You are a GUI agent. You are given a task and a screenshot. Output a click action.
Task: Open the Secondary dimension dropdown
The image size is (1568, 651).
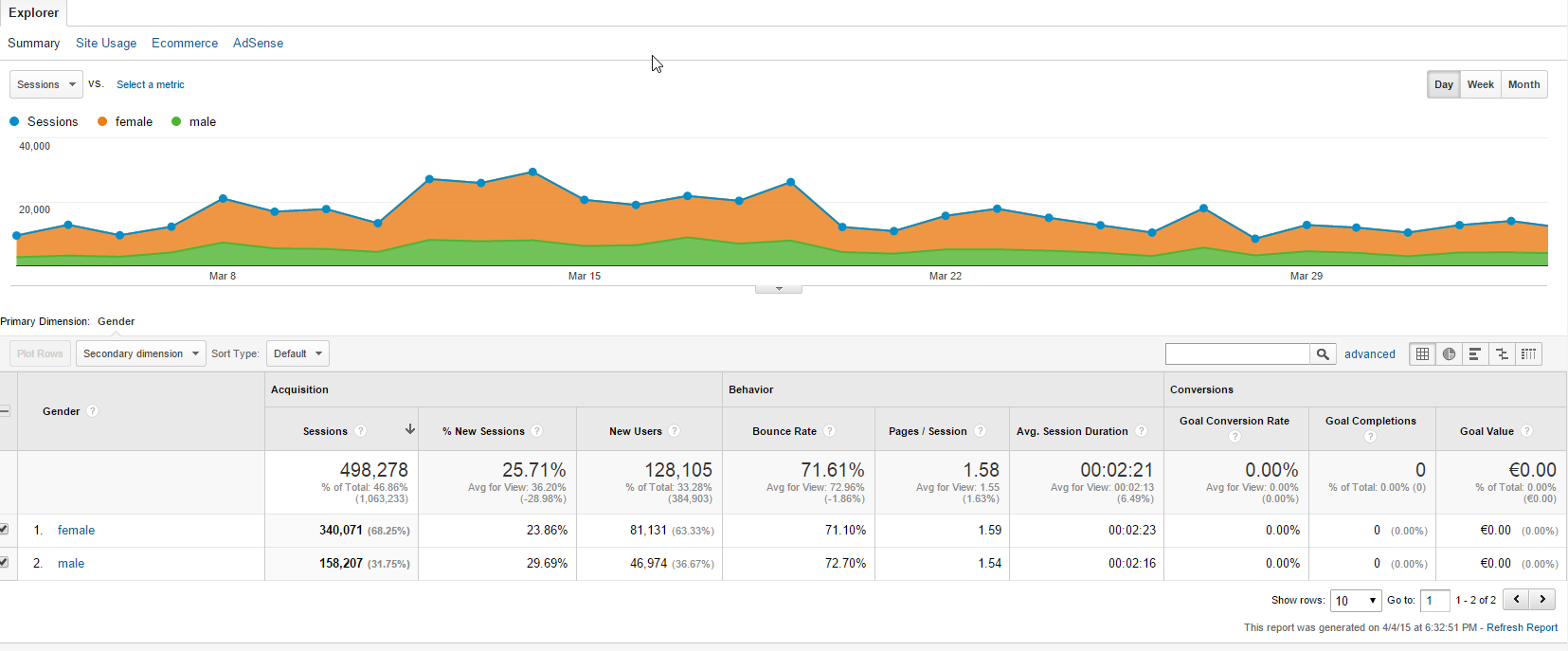point(140,353)
